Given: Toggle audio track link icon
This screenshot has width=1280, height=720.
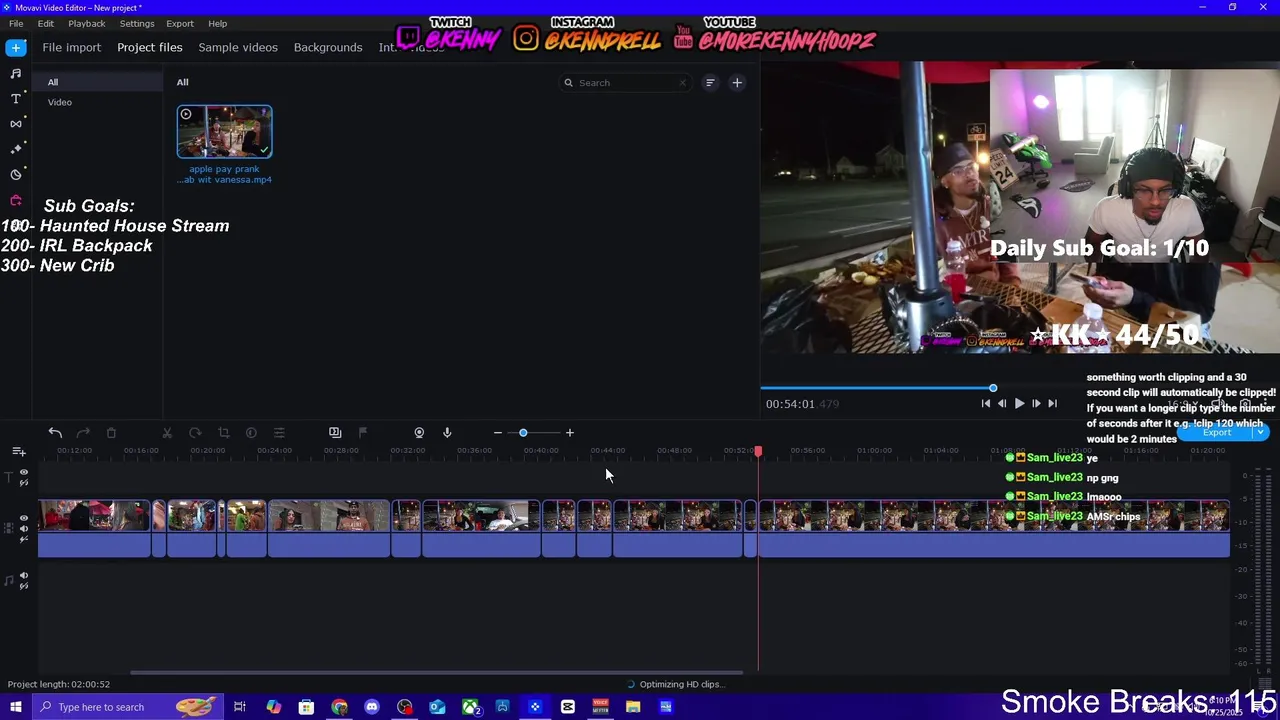Looking at the screenshot, I should tap(24, 586).
